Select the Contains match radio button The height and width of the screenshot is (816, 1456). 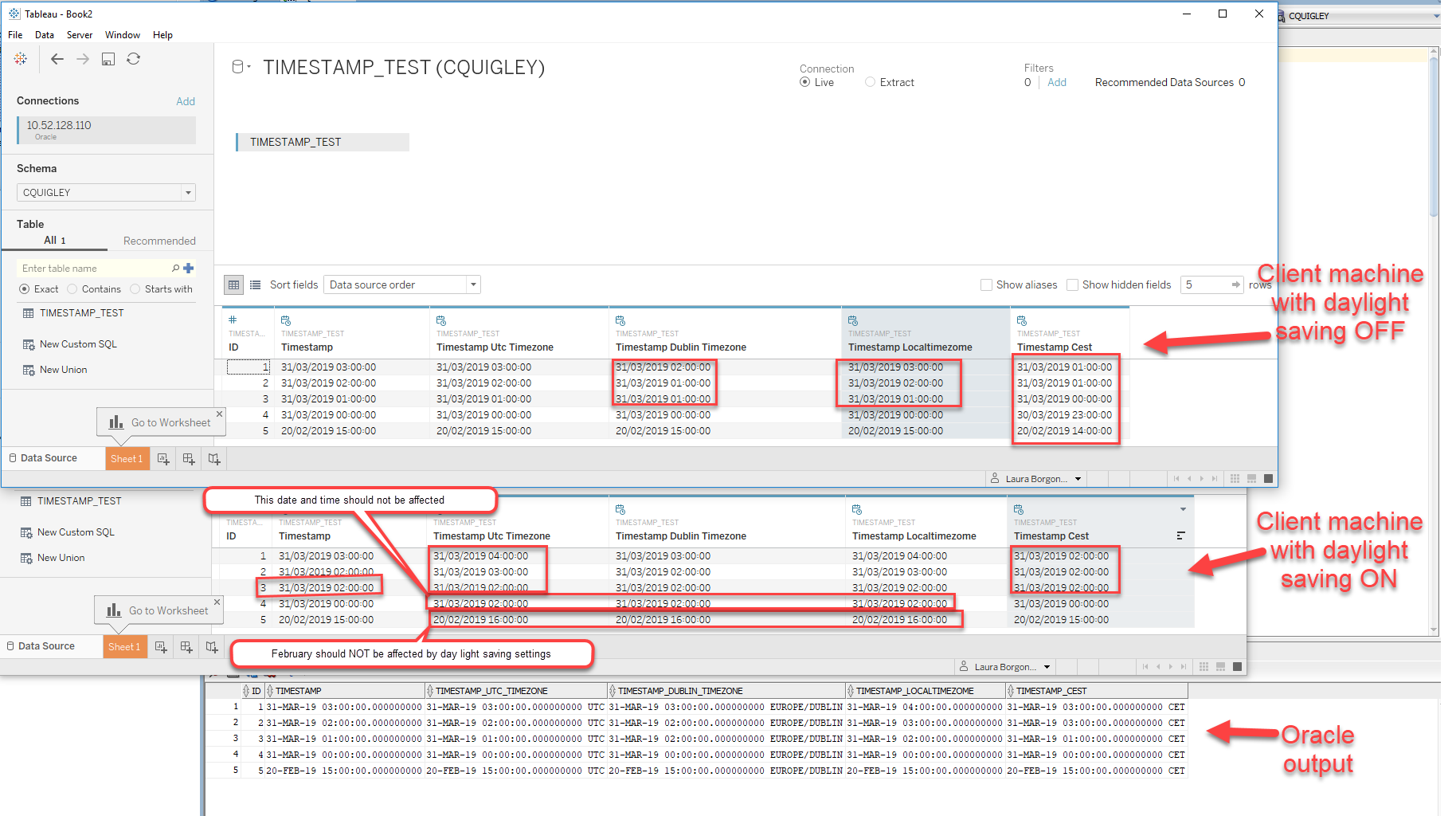coord(72,289)
